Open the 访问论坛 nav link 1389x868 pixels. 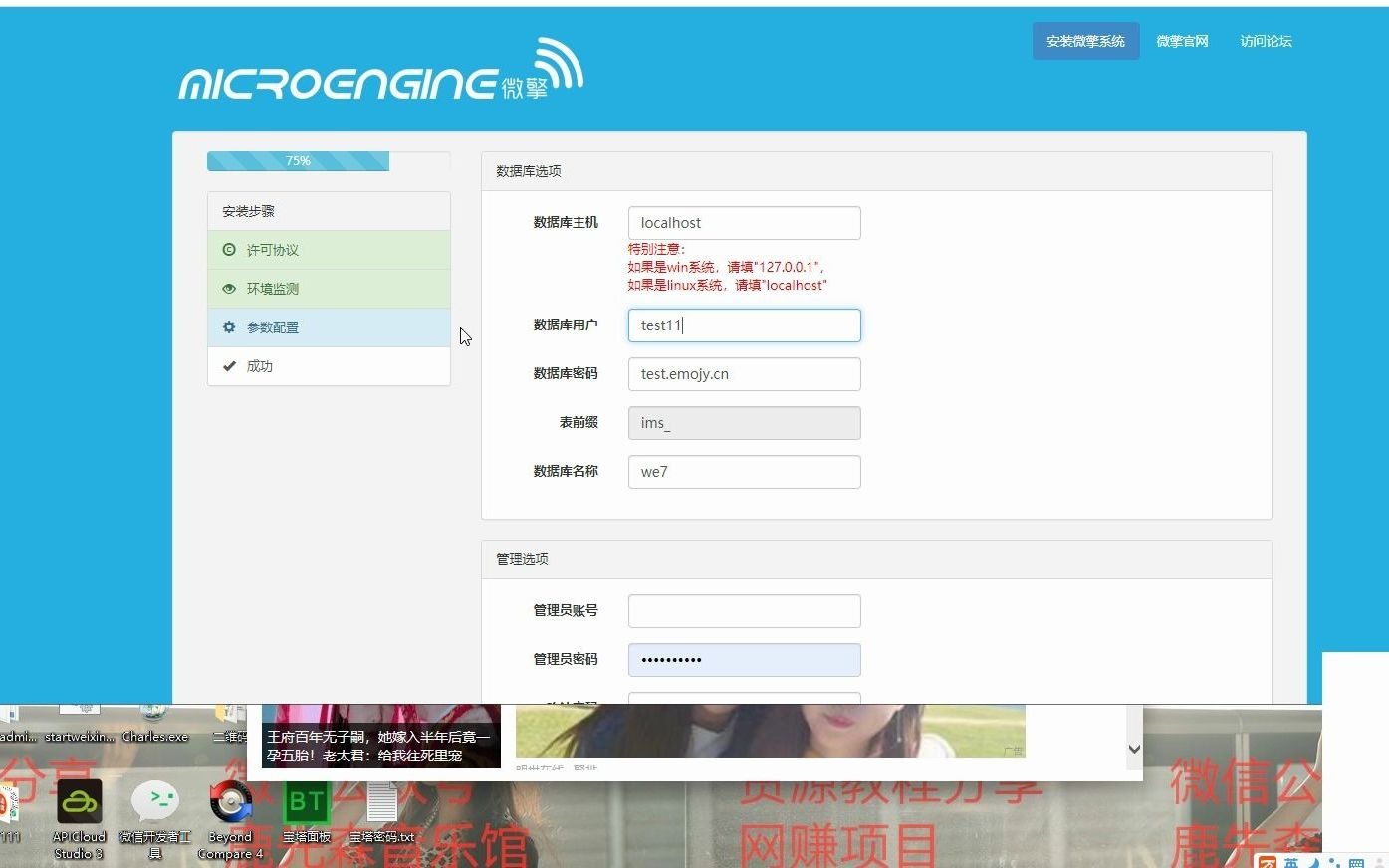coord(1266,41)
